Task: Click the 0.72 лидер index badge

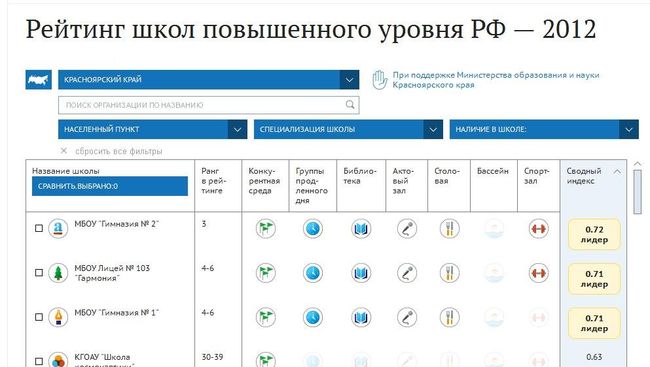Action: (x=594, y=234)
